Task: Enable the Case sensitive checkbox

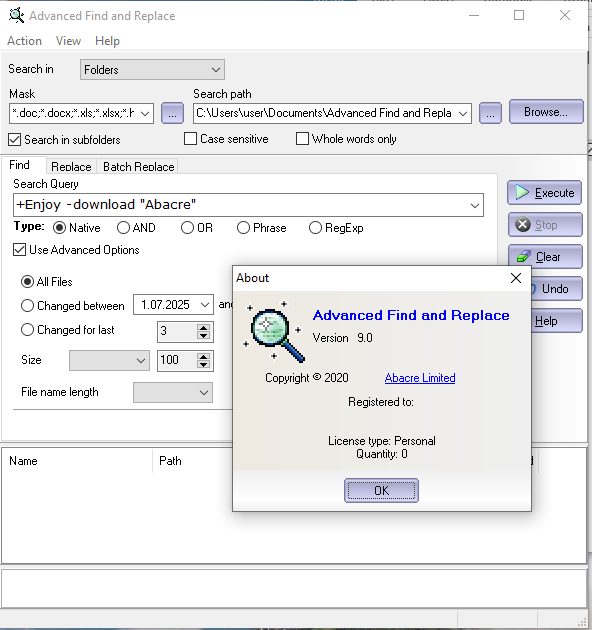Action: [190, 139]
